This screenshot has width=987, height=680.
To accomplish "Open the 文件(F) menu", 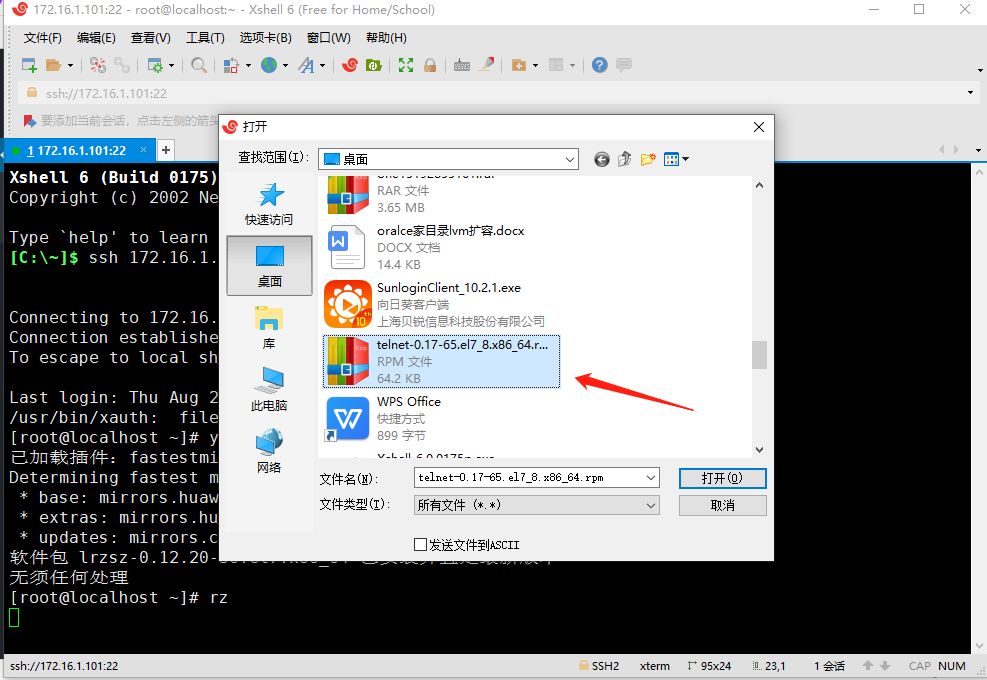I will pyautogui.click(x=43, y=38).
